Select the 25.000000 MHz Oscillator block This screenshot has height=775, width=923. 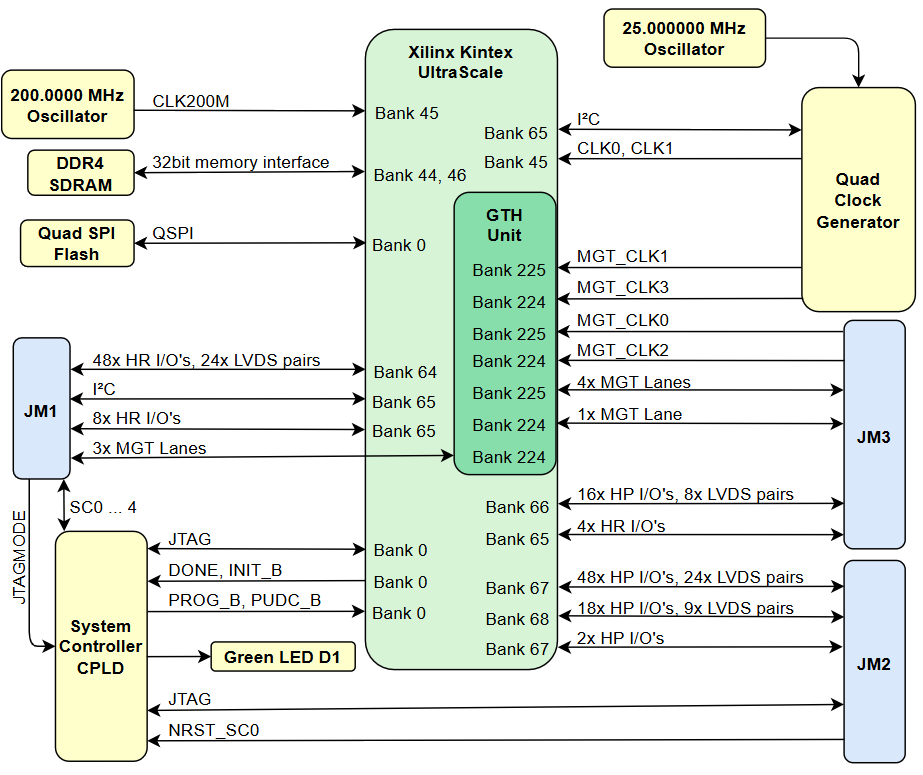[684, 38]
